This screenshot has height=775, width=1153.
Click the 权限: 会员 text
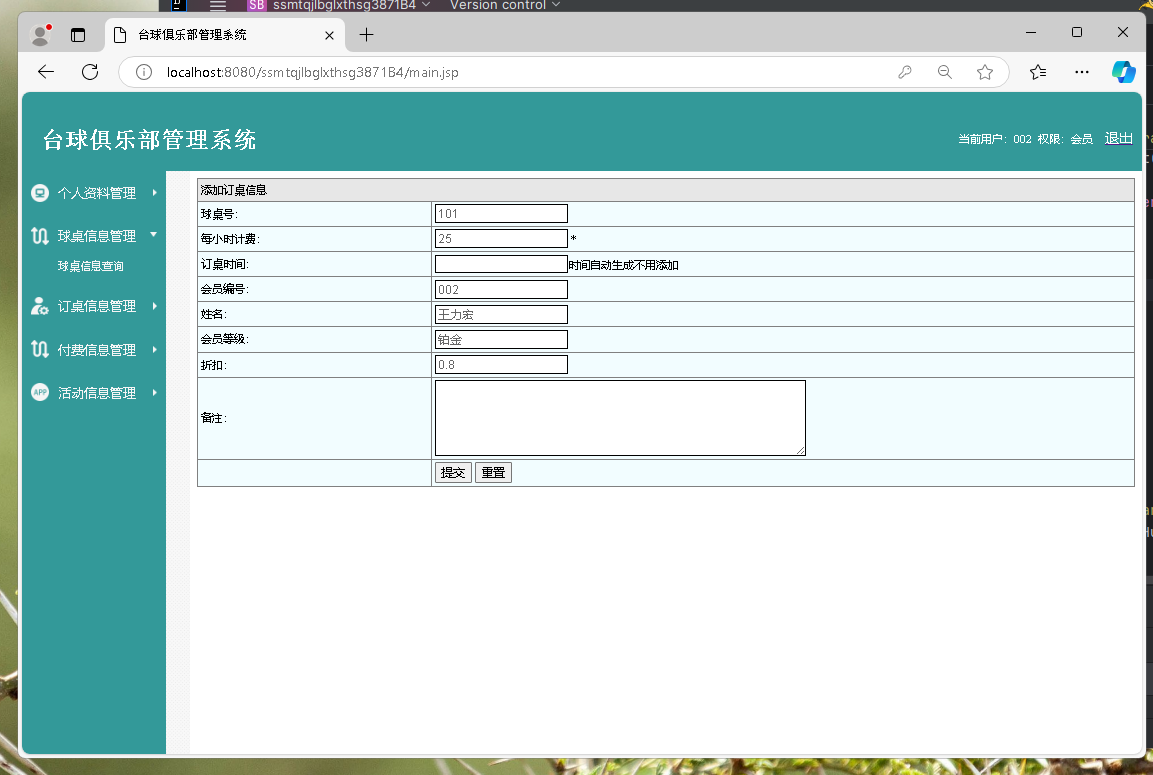[1065, 139]
